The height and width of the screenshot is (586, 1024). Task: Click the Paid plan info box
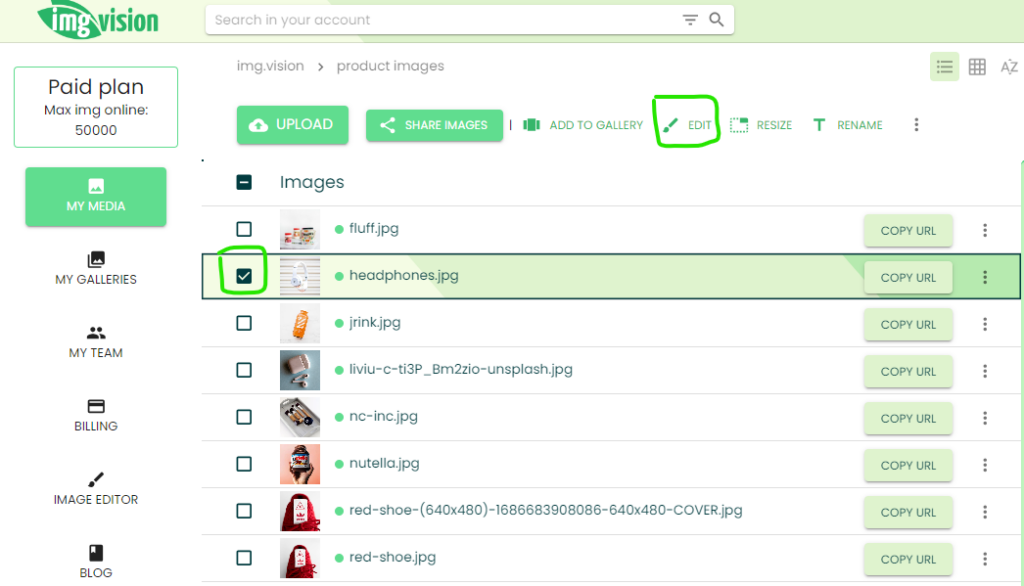pos(96,107)
